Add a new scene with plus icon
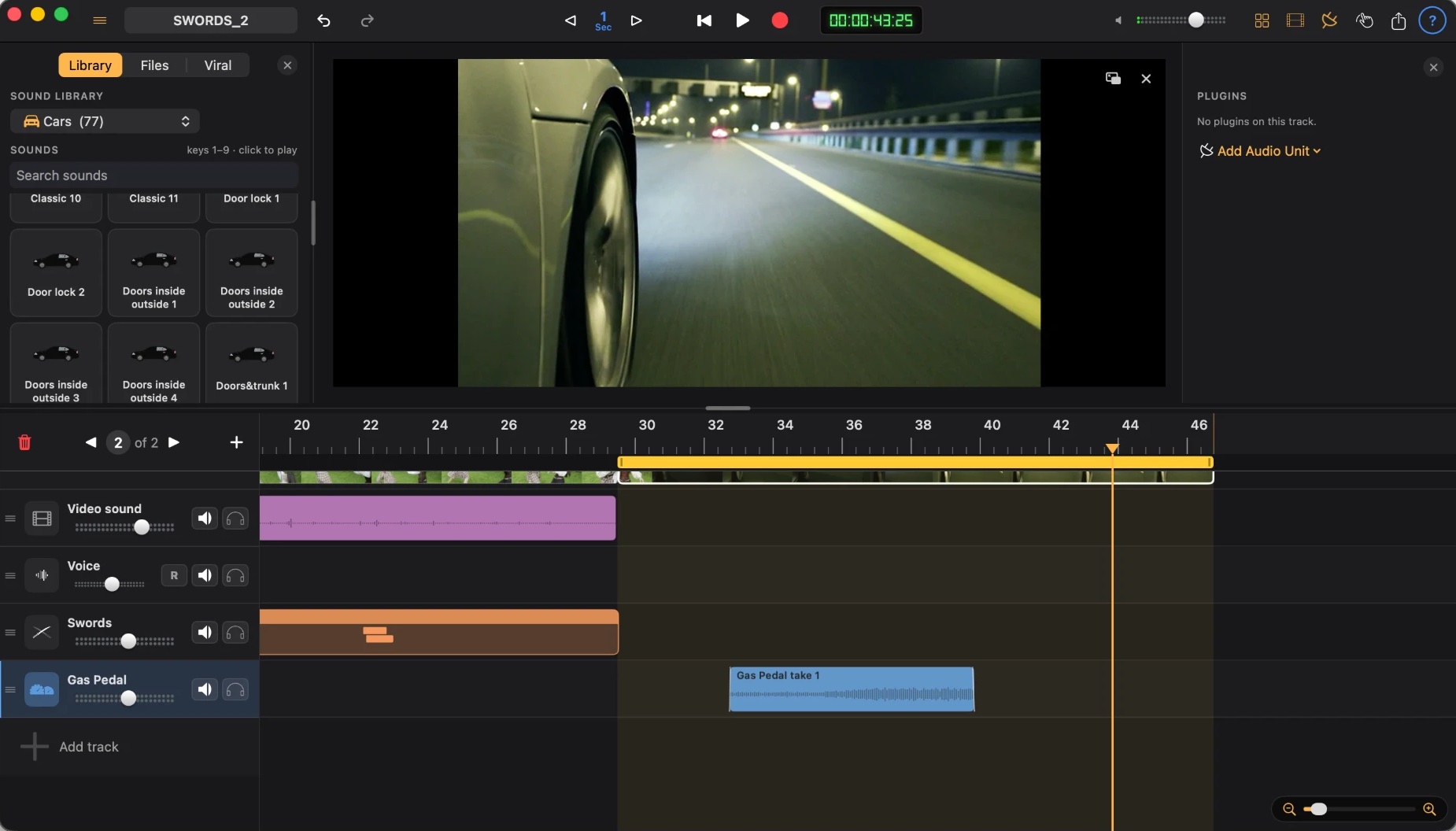The image size is (1456, 831). (x=236, y=442)
